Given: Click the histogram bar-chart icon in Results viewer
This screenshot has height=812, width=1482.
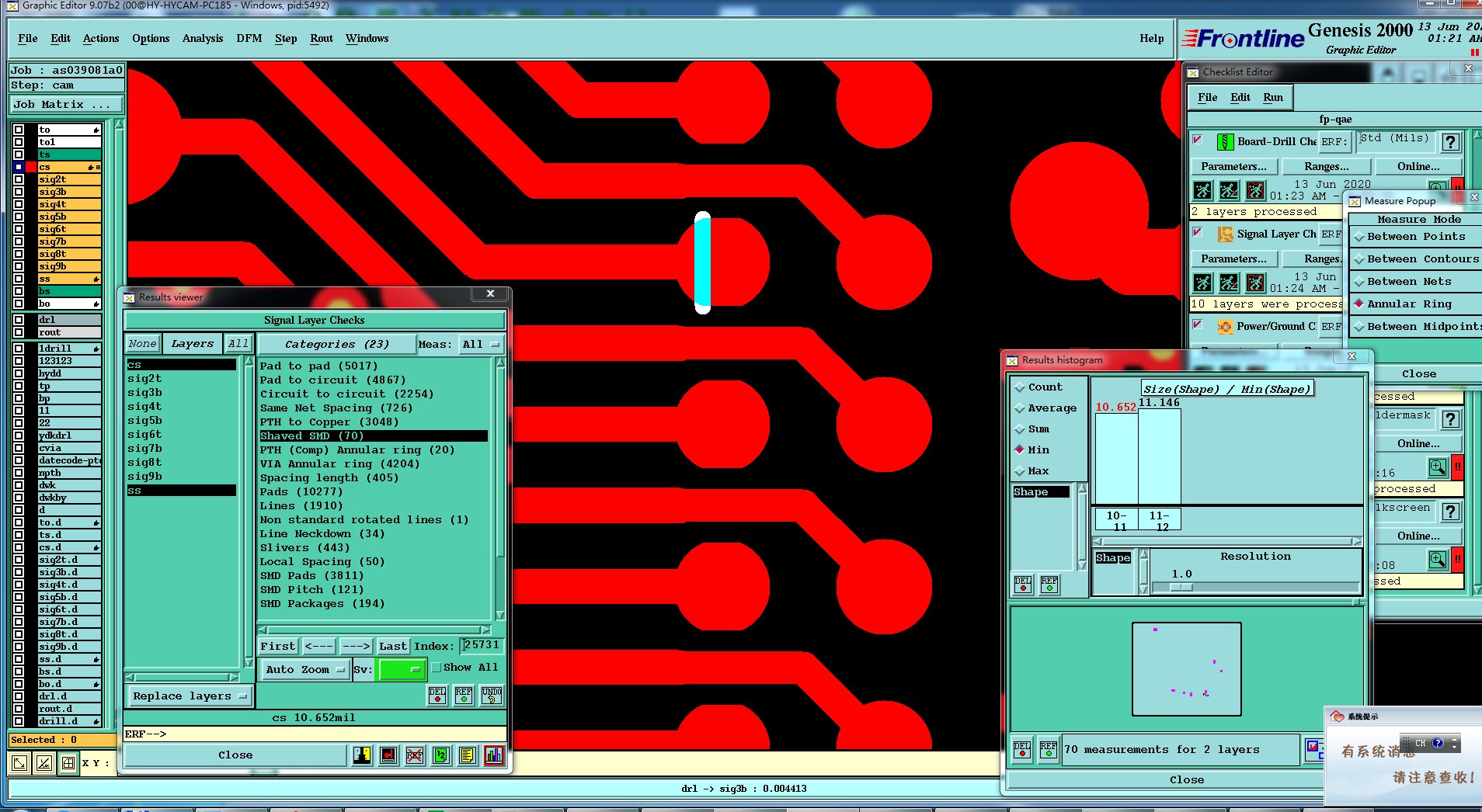Looking at the screenshot, I should (494, 755).
